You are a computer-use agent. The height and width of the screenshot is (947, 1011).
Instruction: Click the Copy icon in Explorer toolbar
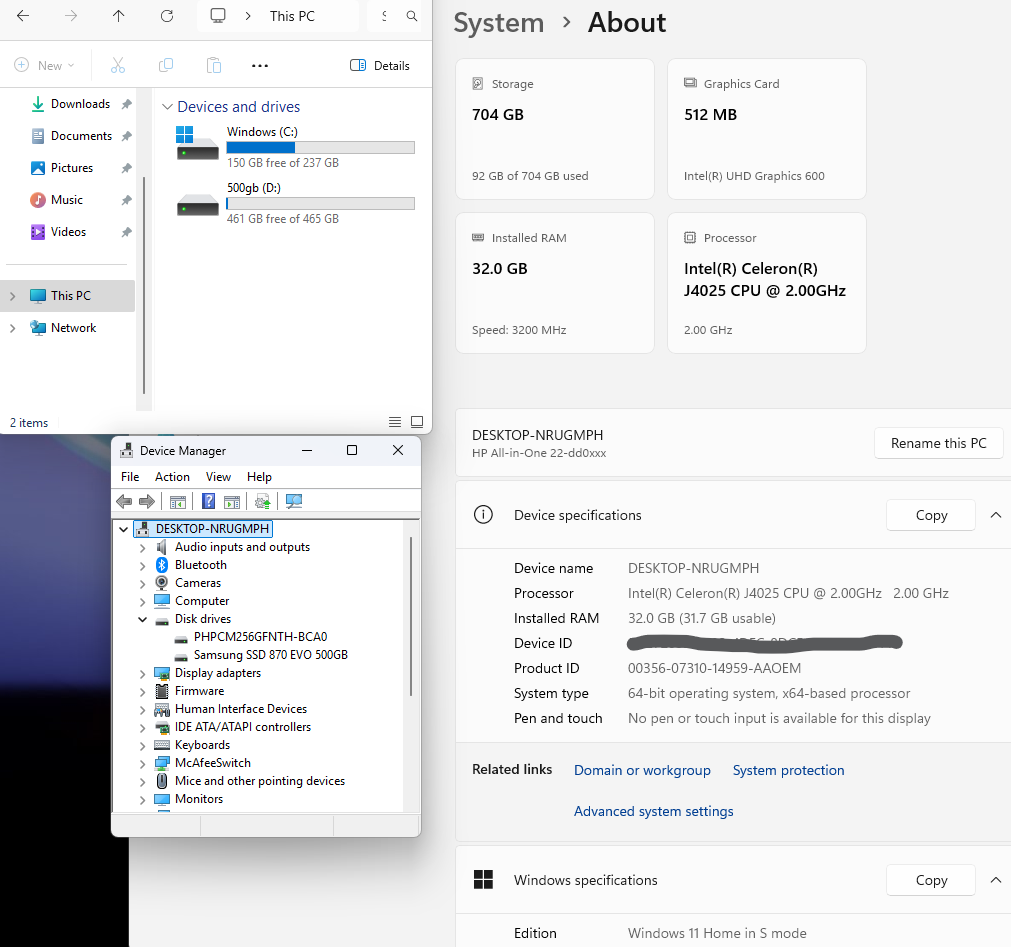(166, 65)
